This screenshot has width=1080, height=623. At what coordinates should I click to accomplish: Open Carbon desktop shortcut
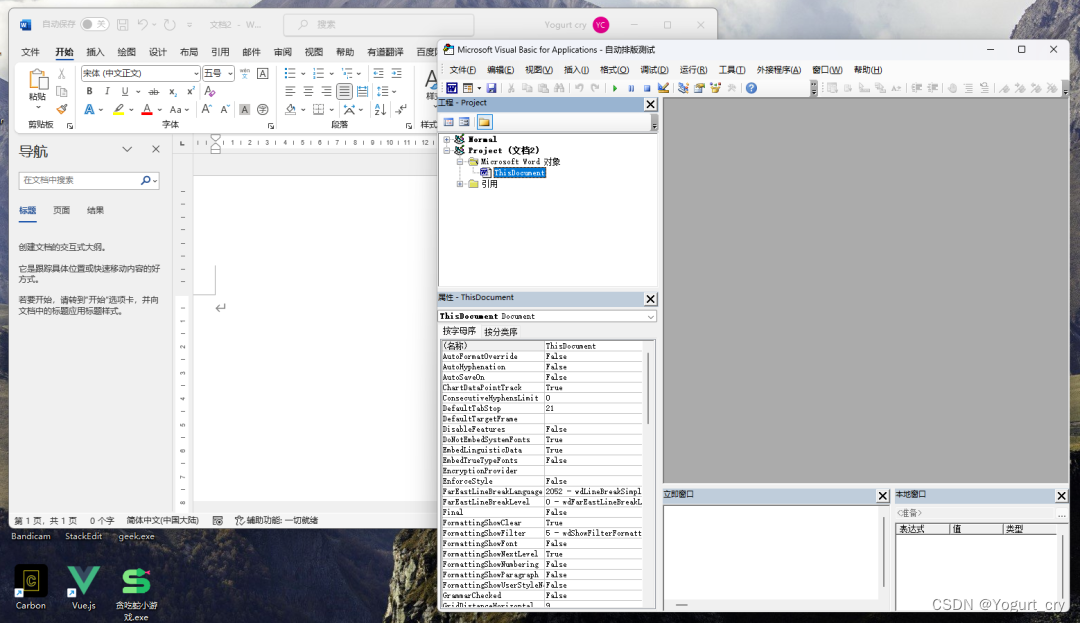[x=31, y=587]
